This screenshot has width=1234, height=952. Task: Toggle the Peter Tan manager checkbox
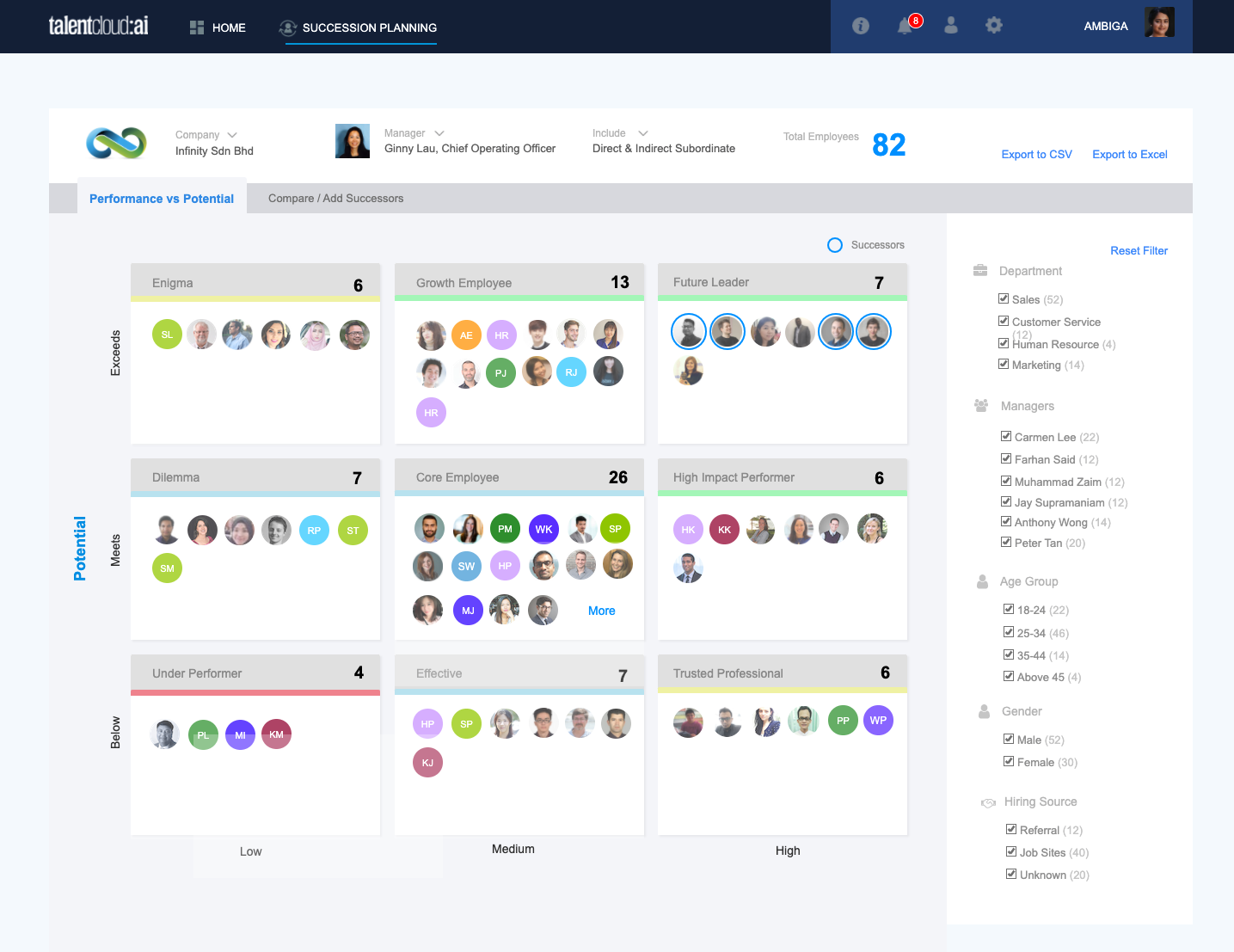[1006, 542]
